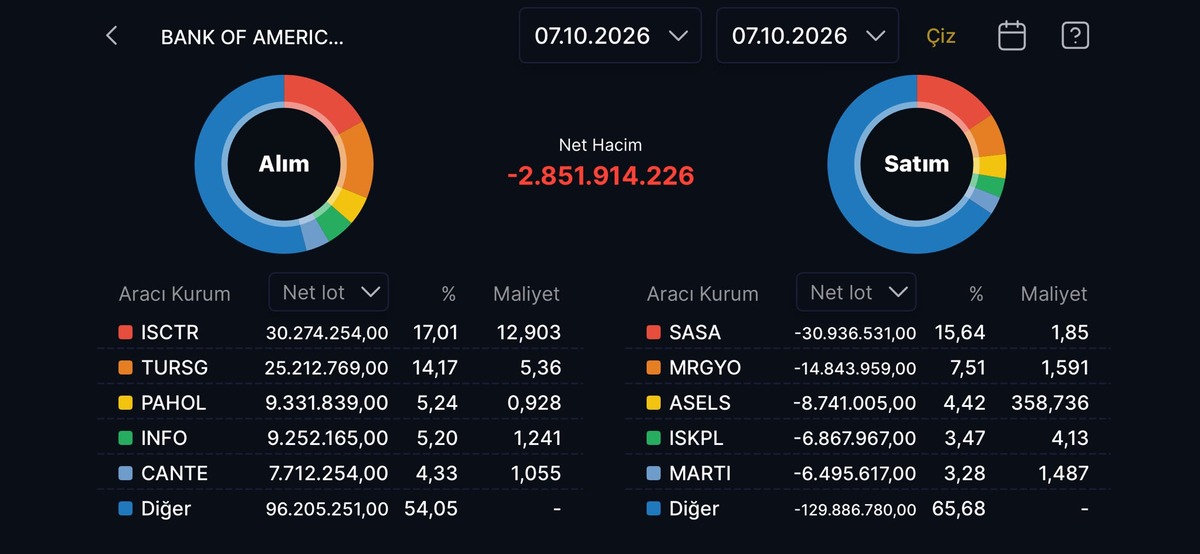Image resolution: width=1200 pixels, height=554 pixels.
Task: Open the start date 07.10.2026 dropdown
Action: 610,36
